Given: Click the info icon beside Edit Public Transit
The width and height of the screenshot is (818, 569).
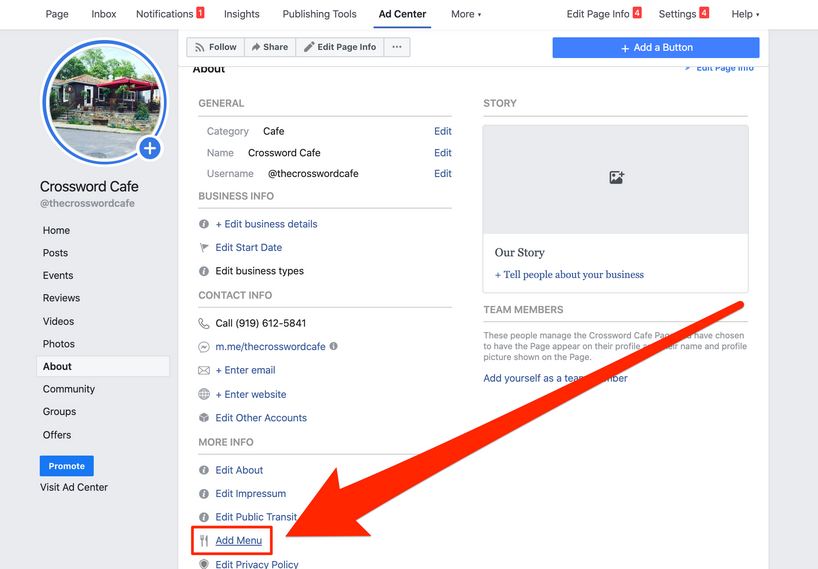Looking at the screenshot, I should point(203,517).
